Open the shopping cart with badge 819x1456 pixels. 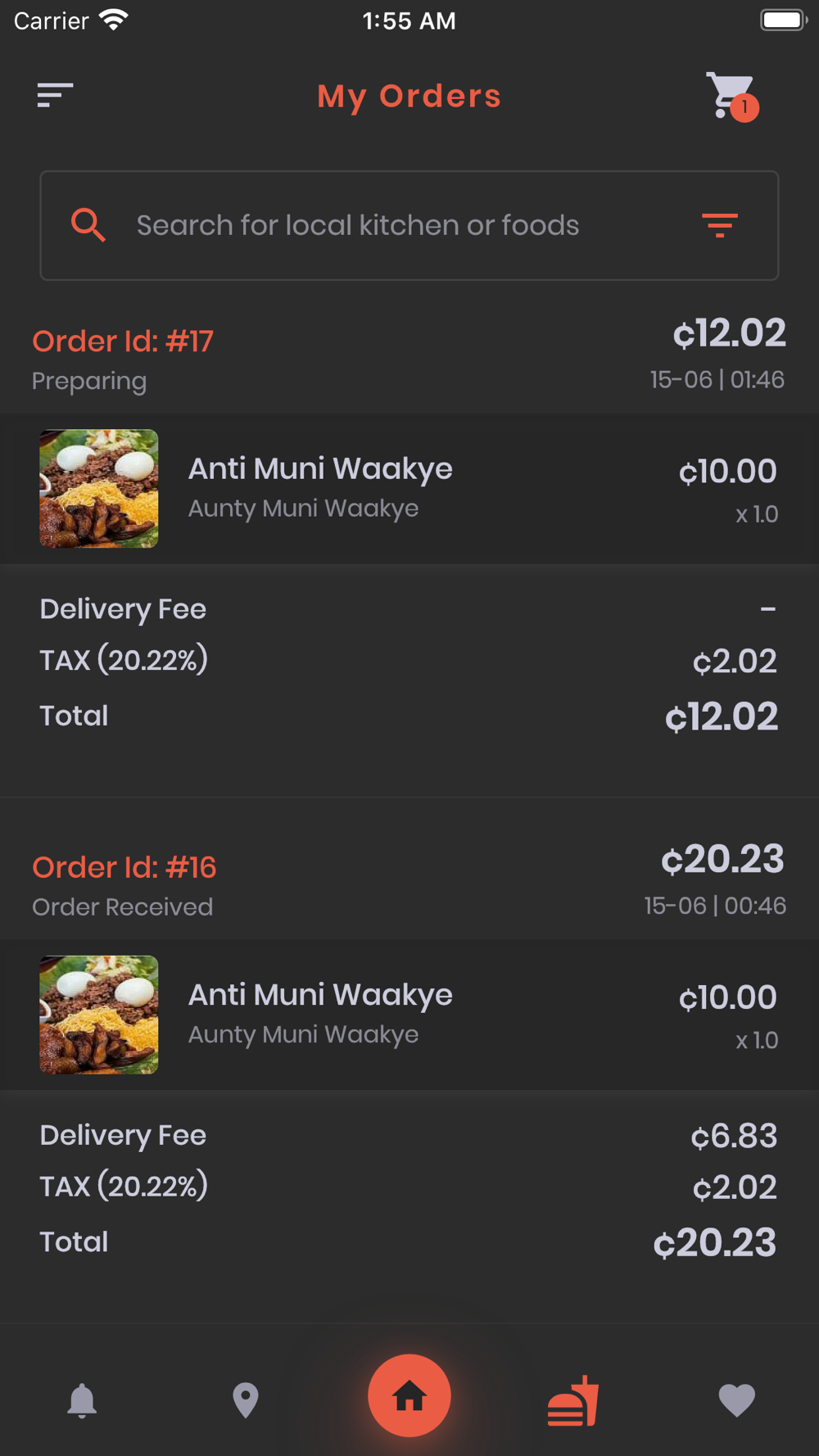point(731,97)
